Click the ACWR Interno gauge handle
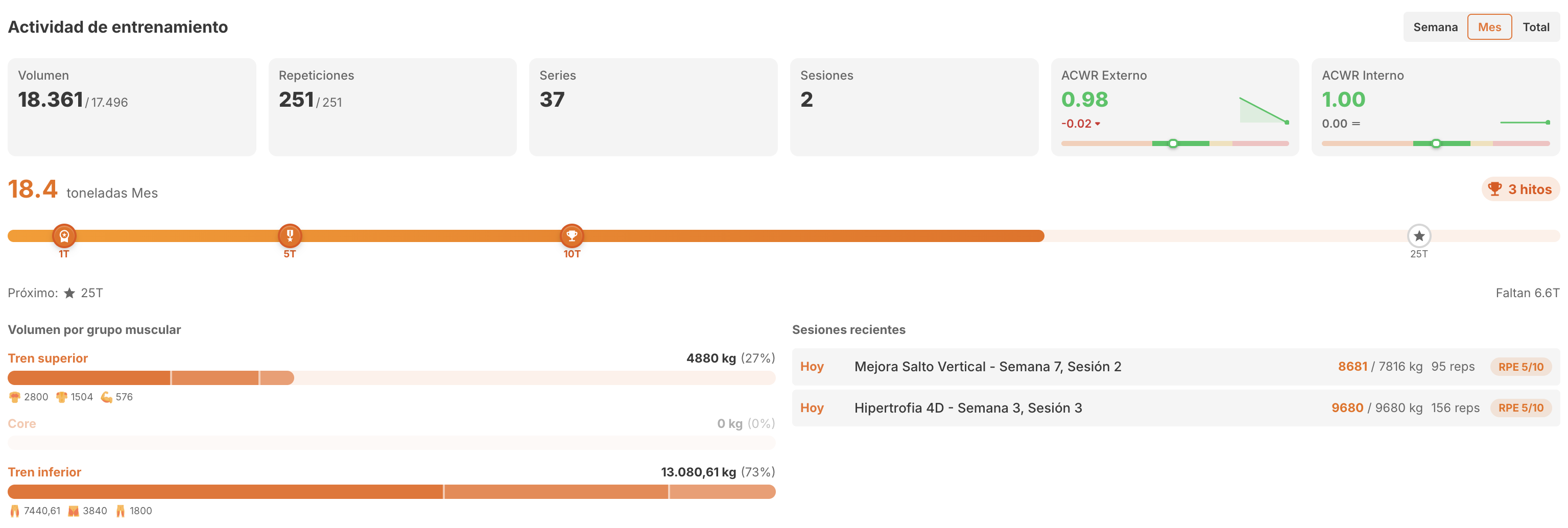The width and height of the screenshot is (1568, 528). [x=1436, y=143]
